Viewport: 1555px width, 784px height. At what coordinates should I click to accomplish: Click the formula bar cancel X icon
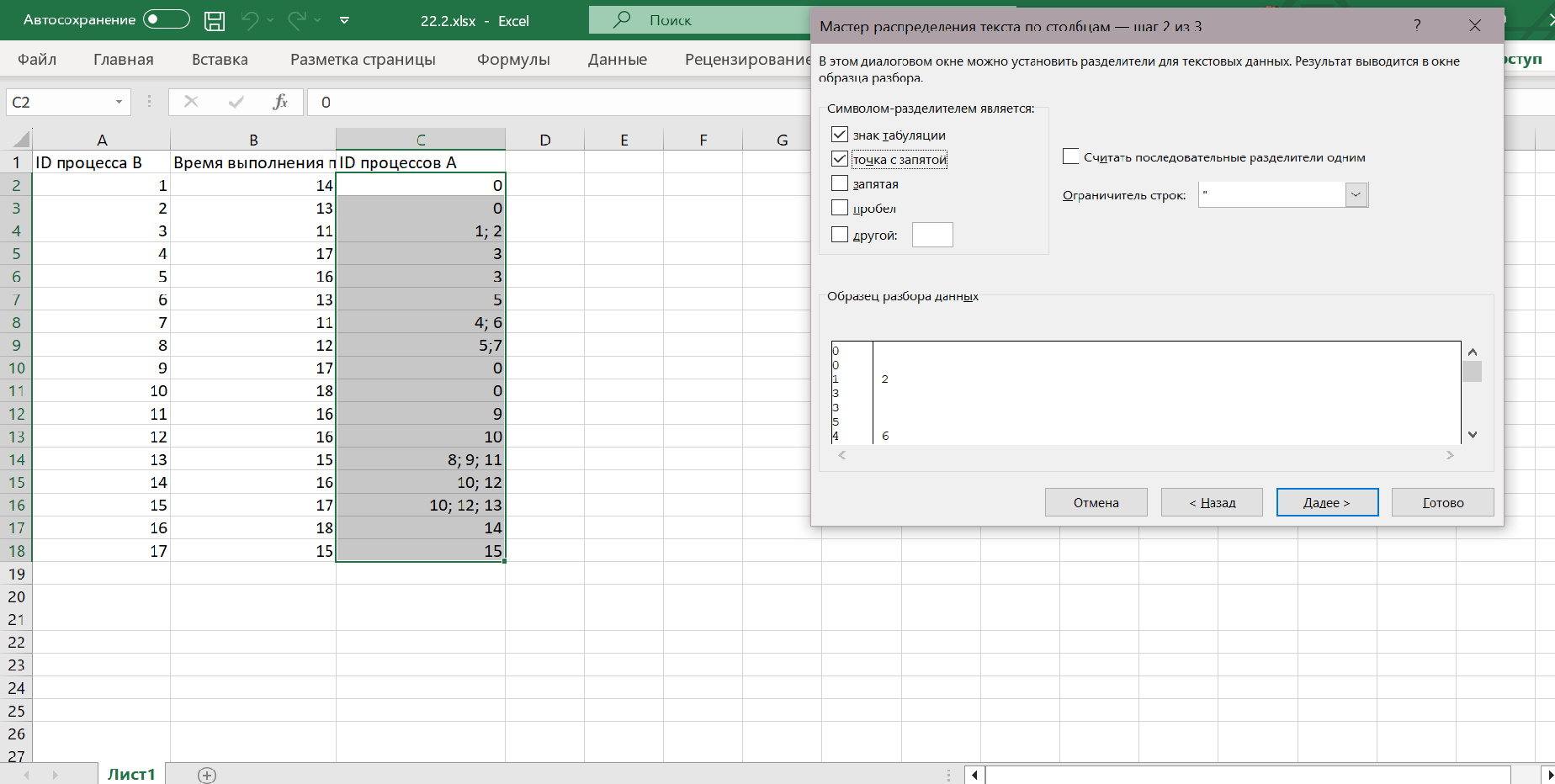click(x=191, y=102)
